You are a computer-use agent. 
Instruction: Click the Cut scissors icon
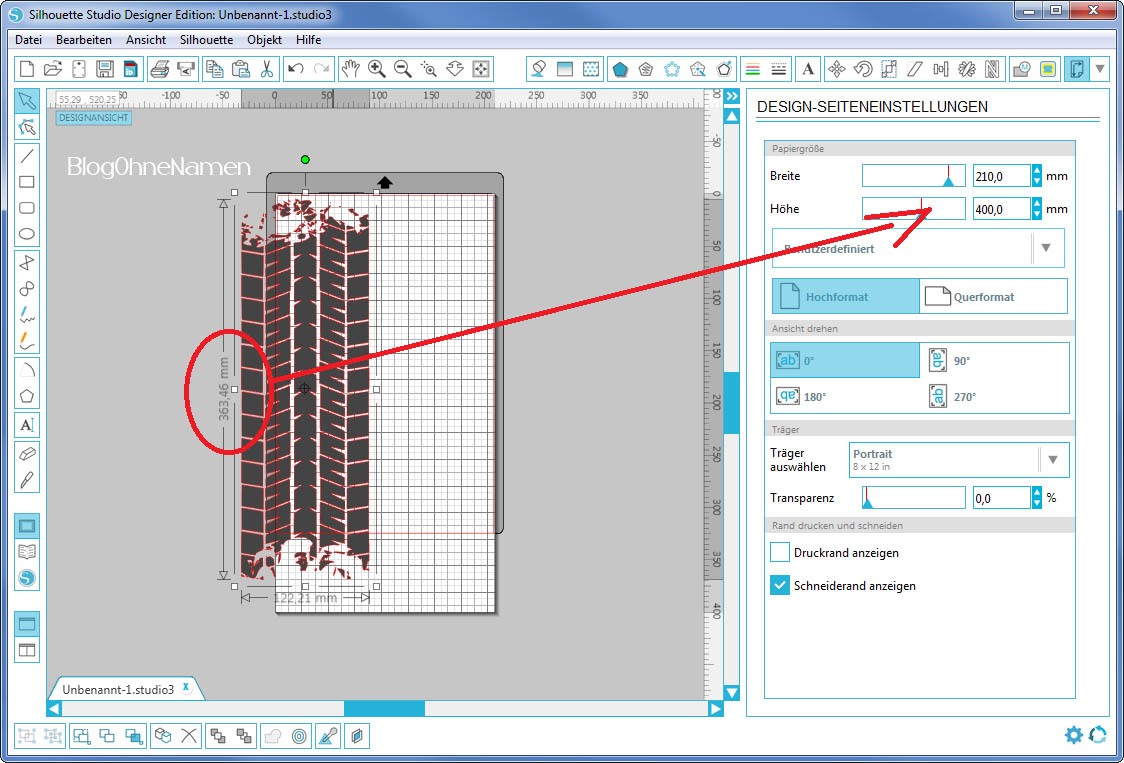tap(267, 69)
